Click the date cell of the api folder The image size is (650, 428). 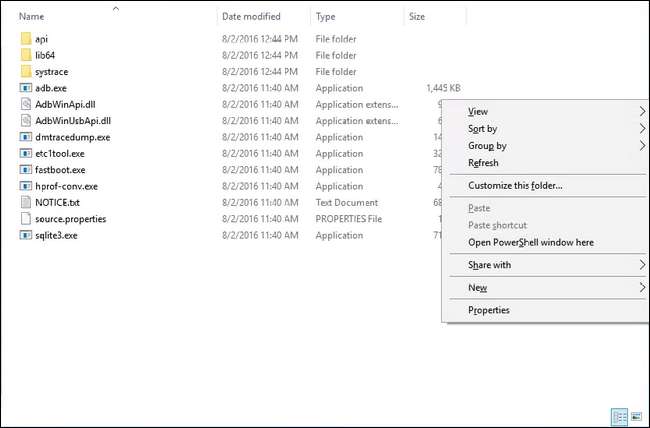coord(260,39)
